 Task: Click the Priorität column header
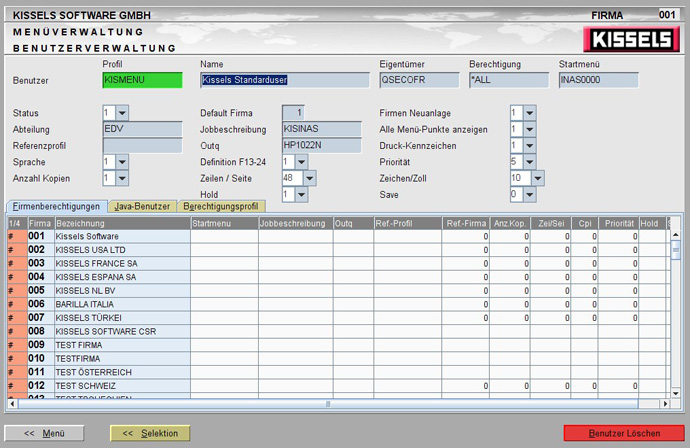[619, 224]
